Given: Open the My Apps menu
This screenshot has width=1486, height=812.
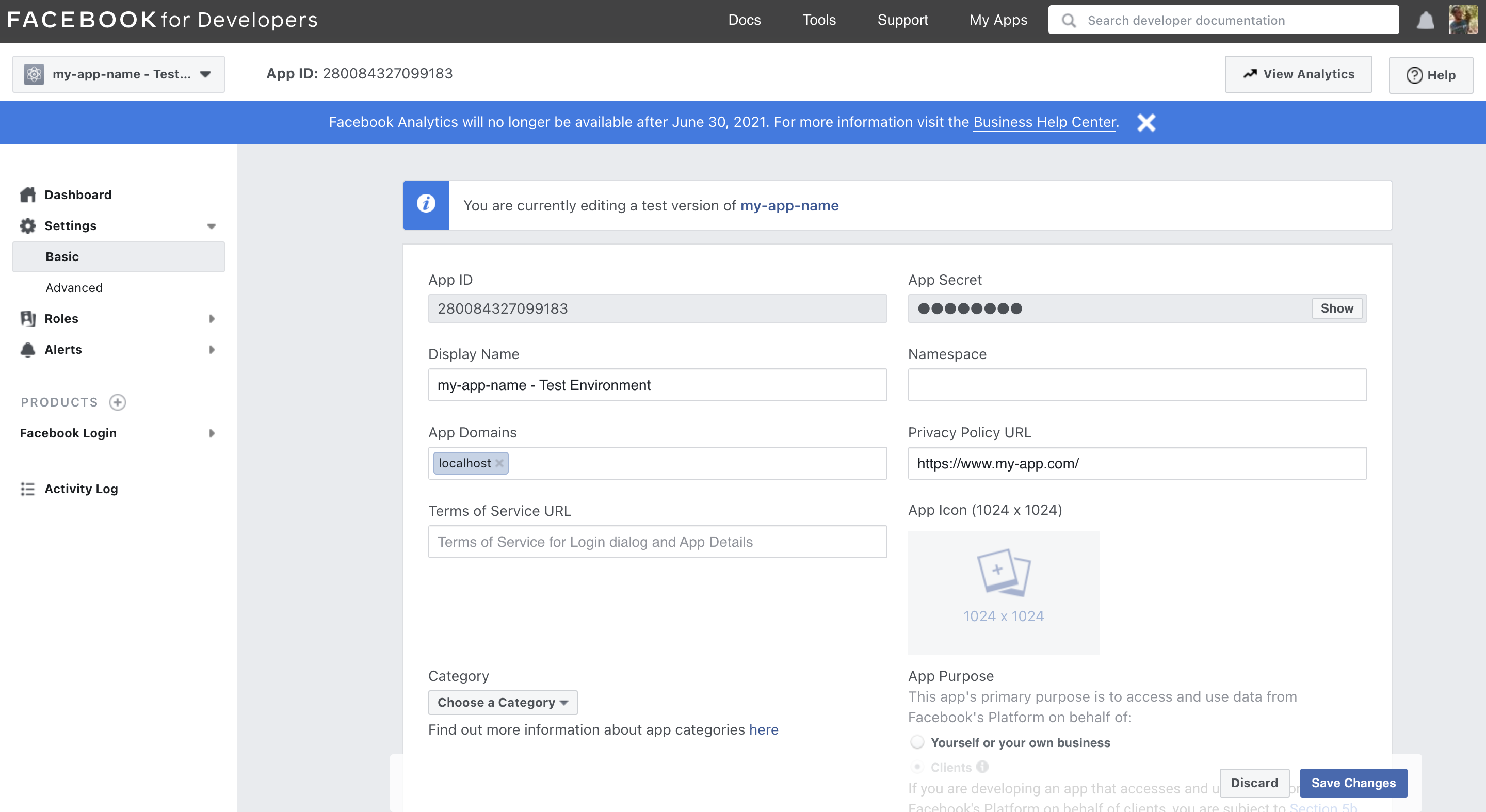Looking at the screenshot, I should coord(997,20).
